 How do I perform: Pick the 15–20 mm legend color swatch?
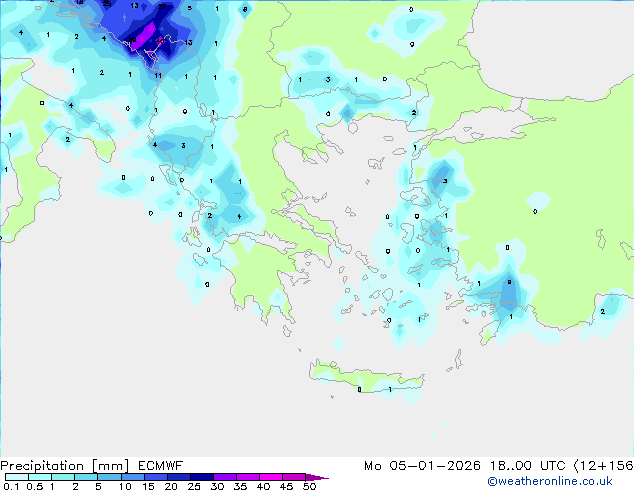tap(156, 477)
